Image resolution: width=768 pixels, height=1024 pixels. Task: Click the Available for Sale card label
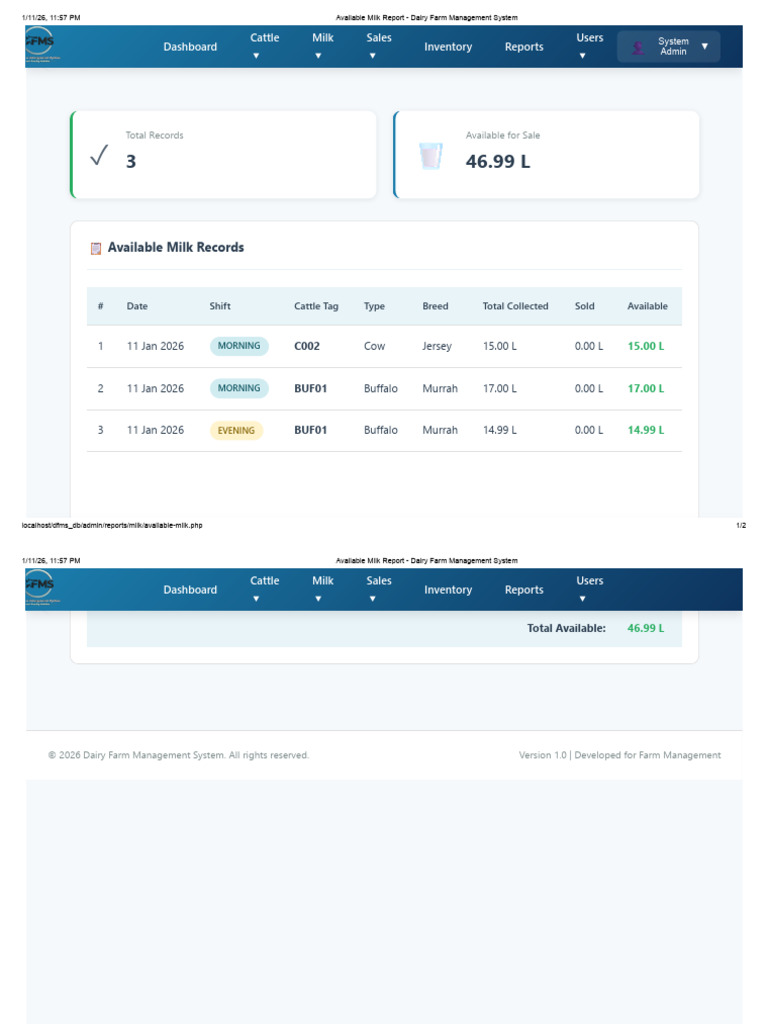coord(503,135)
